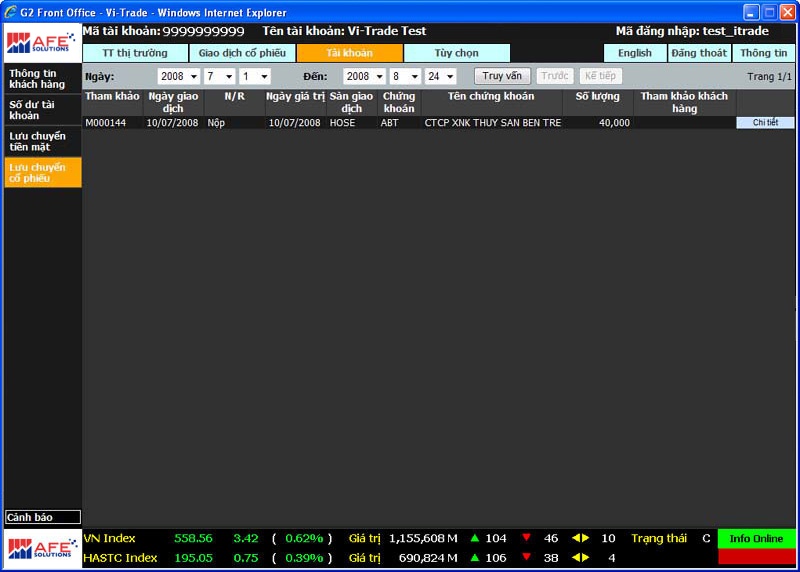
Task: Switch to the Giao dịch cổ phiếu tab
Action: click(x=242, y=53)
